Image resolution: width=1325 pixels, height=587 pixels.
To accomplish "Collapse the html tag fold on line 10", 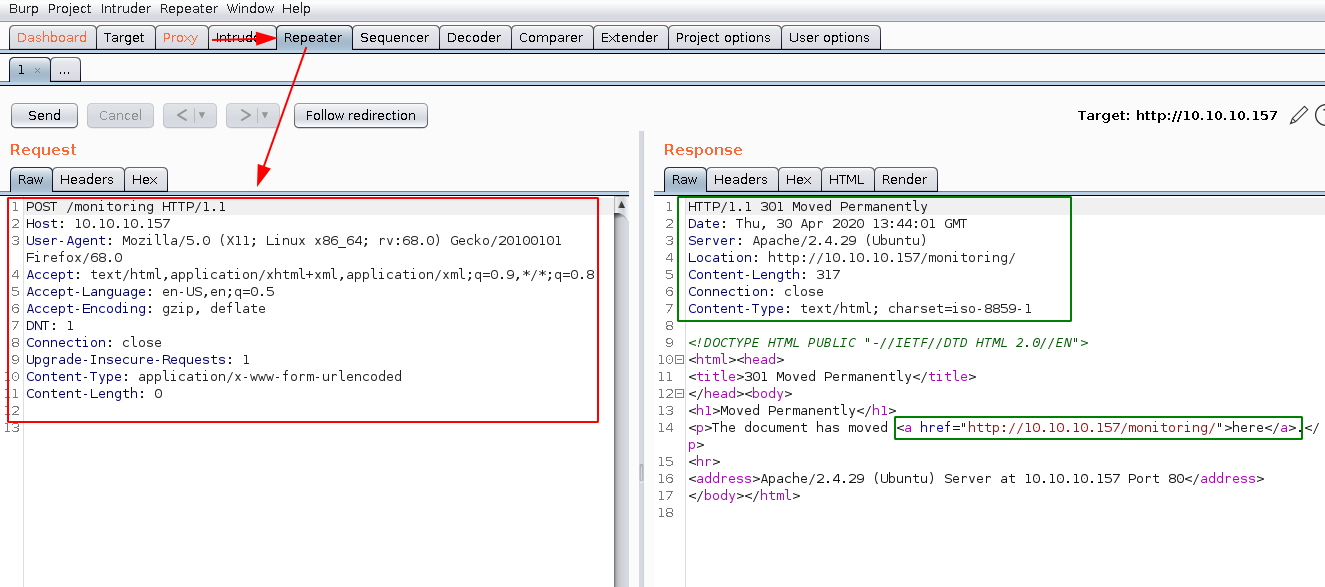I will click(679, 359).
